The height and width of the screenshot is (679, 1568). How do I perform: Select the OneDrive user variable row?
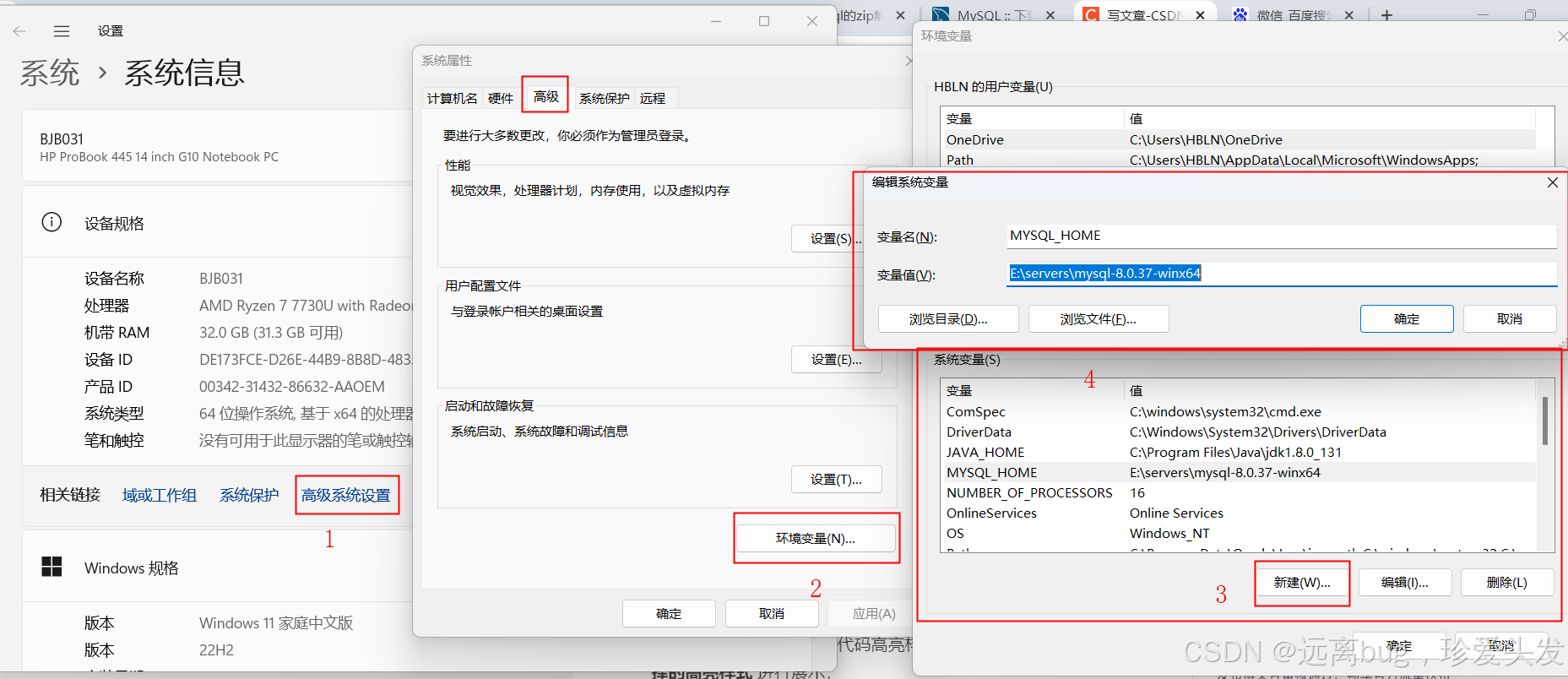(x=1238, y=140)
